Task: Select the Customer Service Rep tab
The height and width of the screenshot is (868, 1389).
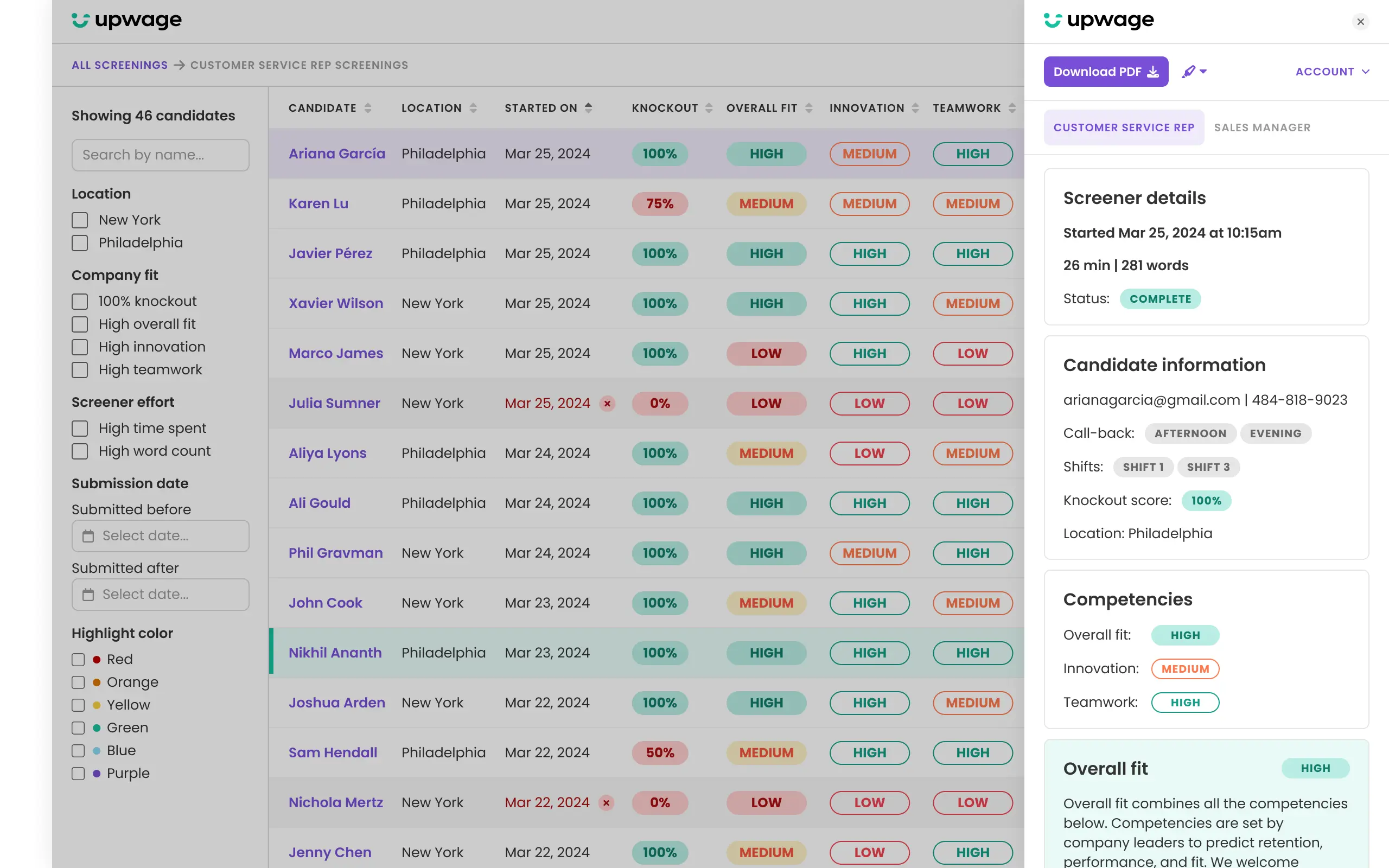Action: 1123,127
